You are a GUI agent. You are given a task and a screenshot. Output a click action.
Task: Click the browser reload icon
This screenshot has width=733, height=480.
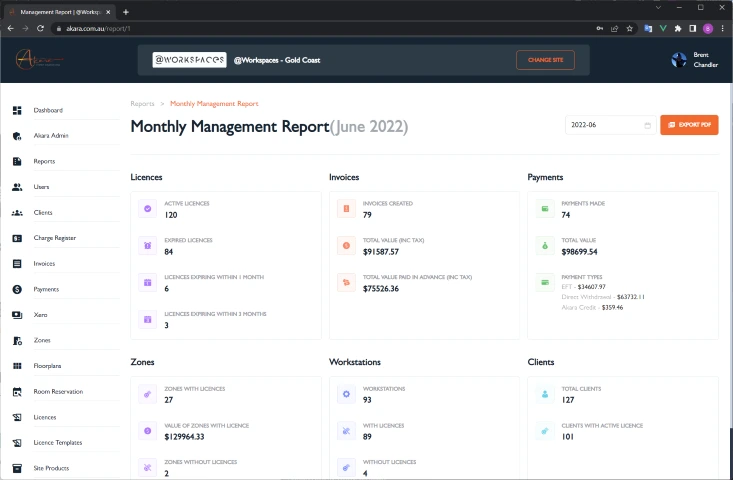[41, 29]
